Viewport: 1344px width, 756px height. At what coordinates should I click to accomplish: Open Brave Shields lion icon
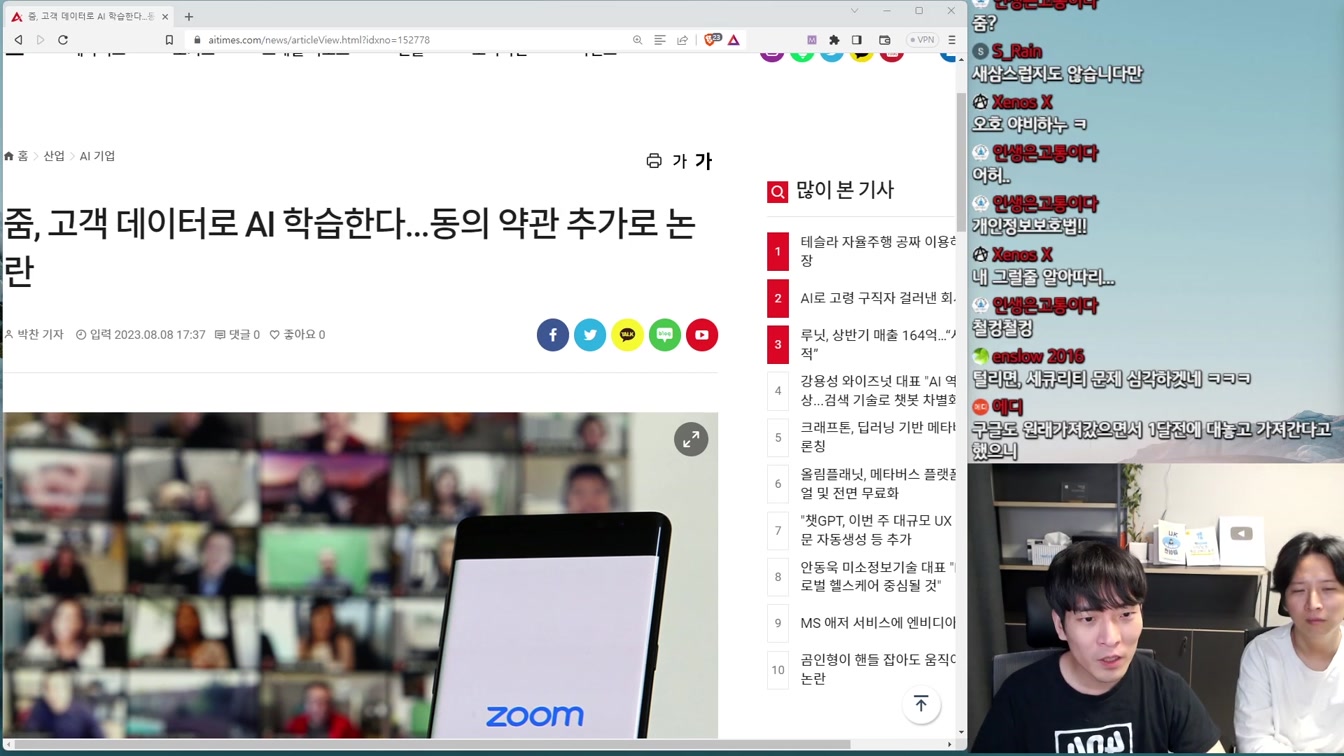point(711,40)
